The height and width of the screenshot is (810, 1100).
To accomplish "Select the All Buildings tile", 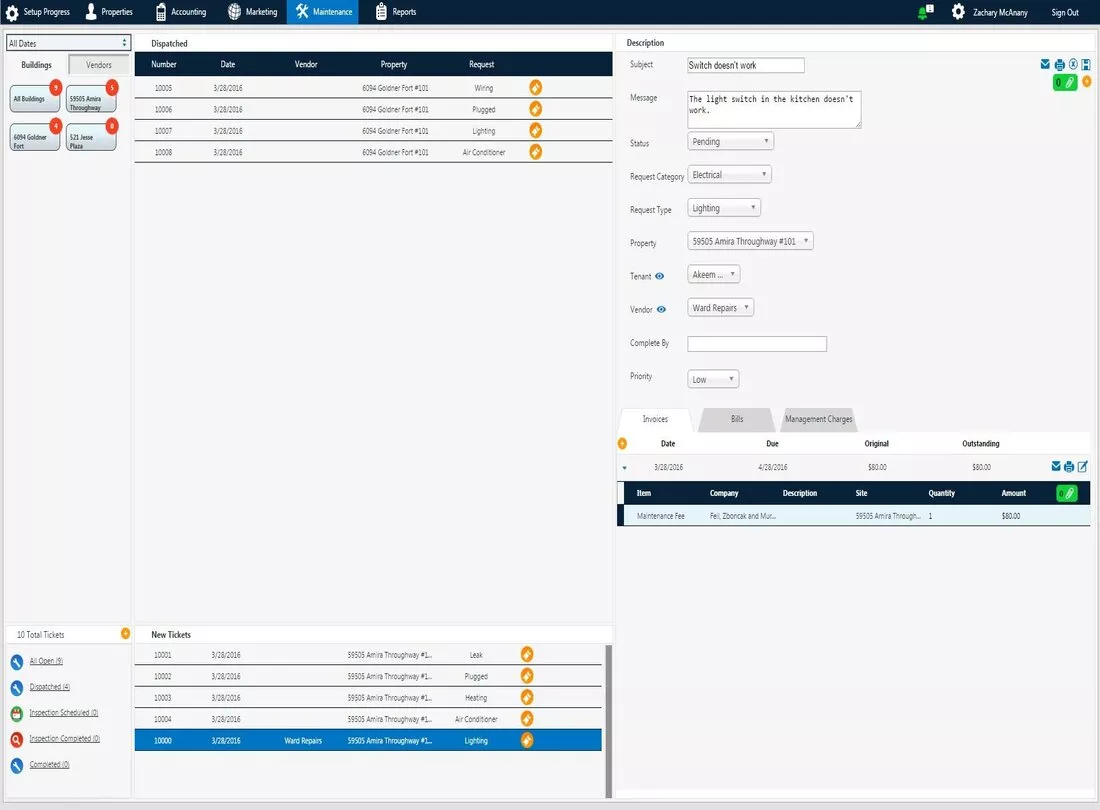I will 35,99.
